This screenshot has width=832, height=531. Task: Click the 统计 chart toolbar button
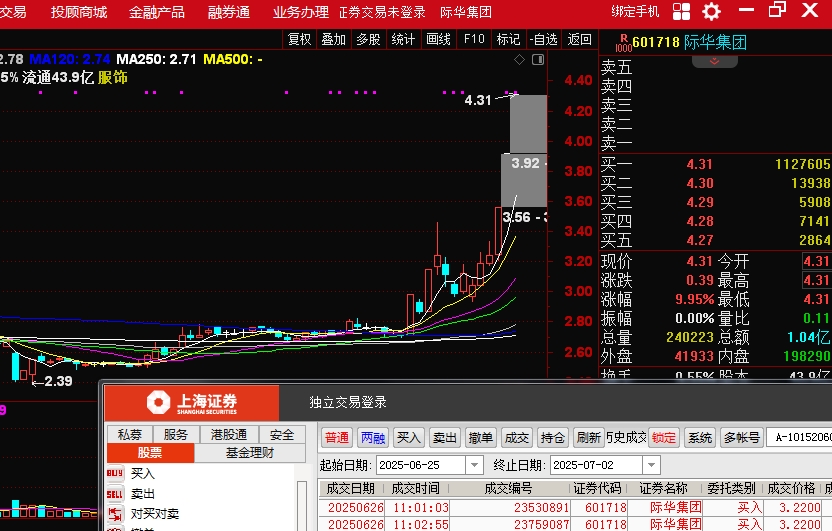403,39
